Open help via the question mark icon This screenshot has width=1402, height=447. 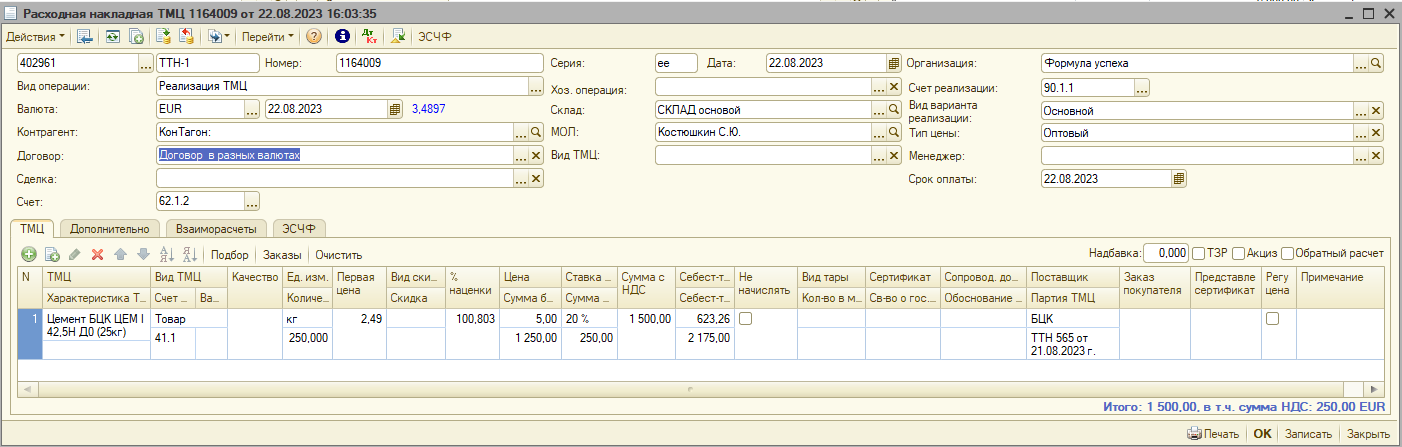(x=314, y=36)
